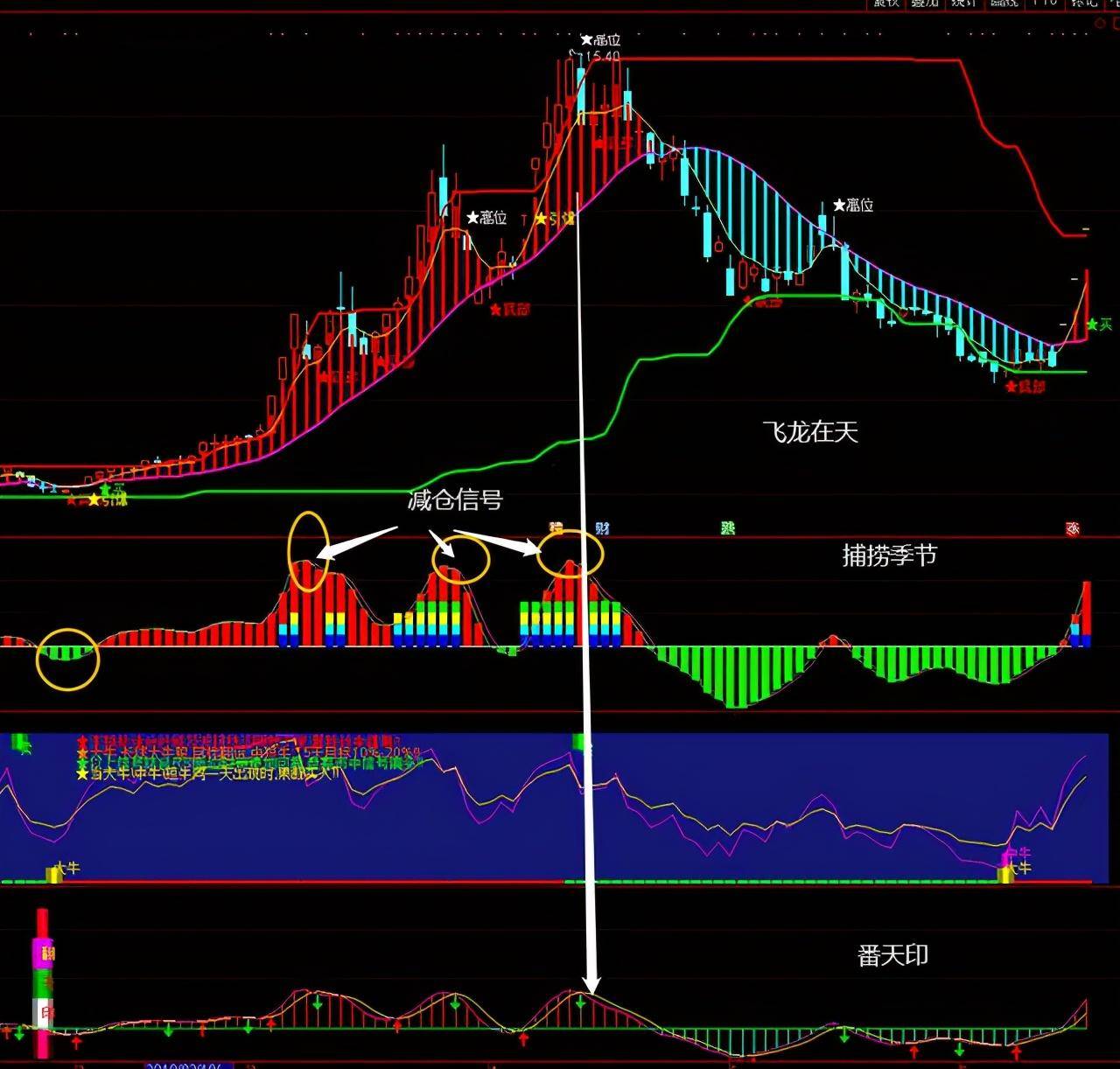Click the 金牛 signal marker near right of blue panel
1120x1069 pixels.
[1017, 853]
